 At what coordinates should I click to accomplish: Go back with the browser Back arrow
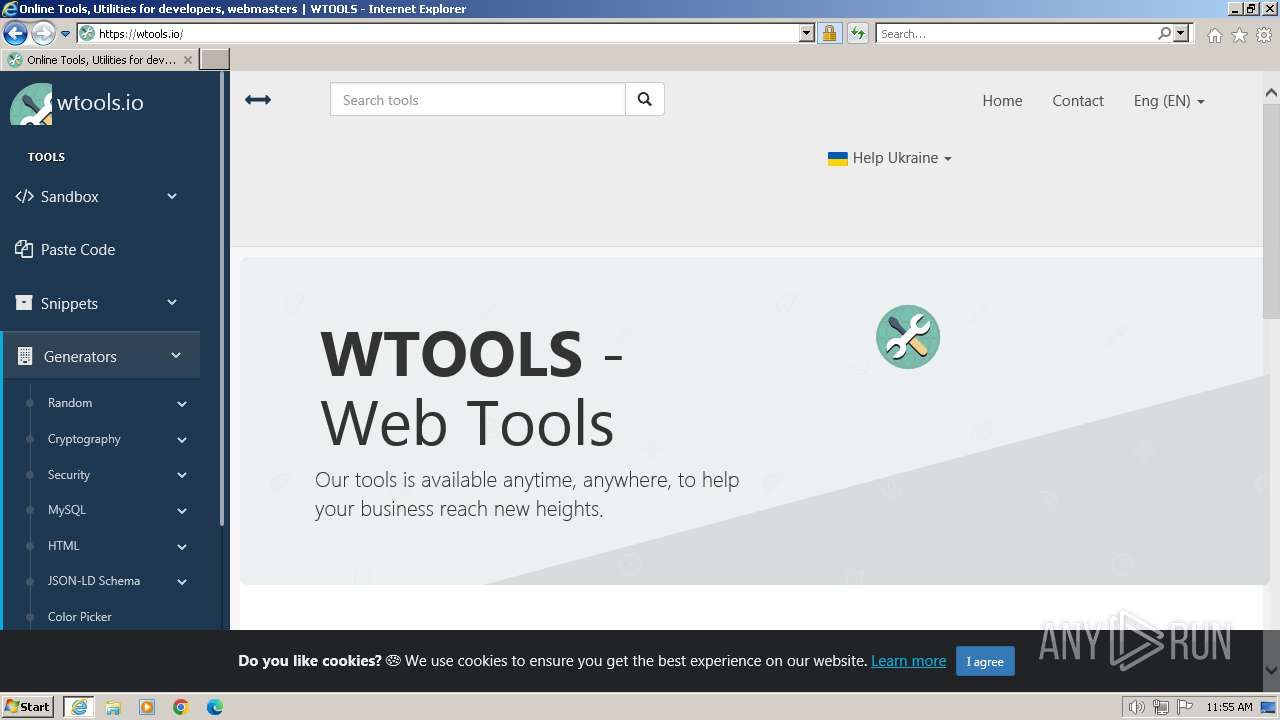(x=15, y=33)
